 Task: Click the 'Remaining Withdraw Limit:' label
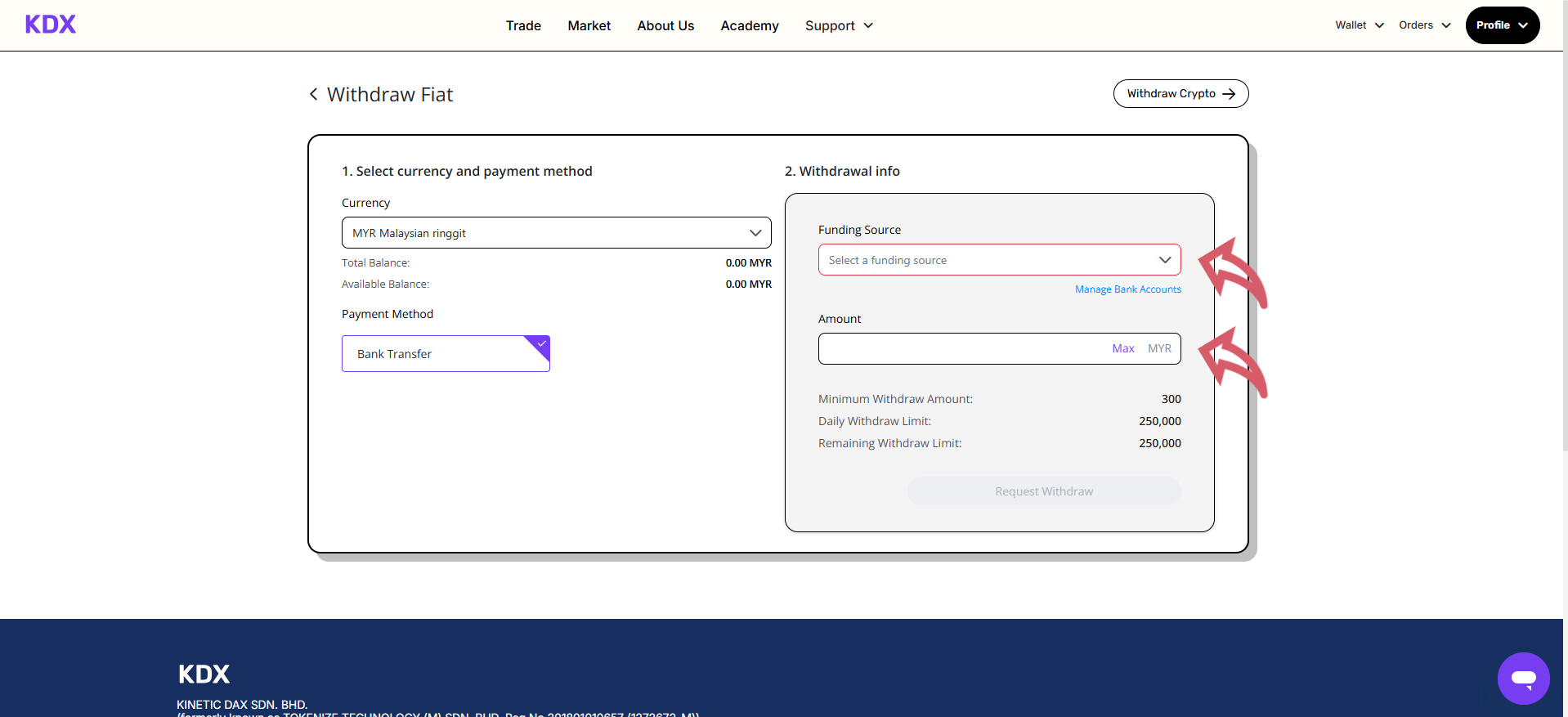[x=889, y=443]
